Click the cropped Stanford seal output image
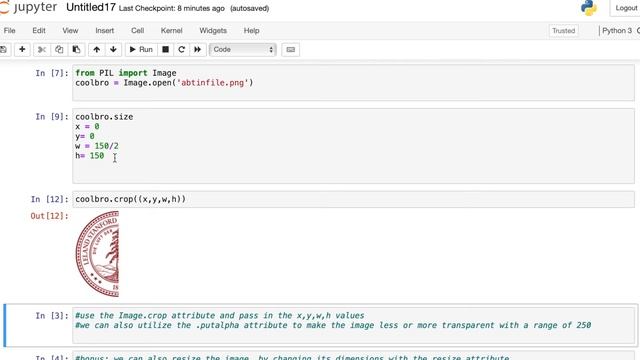Viewport: 640px width, 360px height. (97, 253)
